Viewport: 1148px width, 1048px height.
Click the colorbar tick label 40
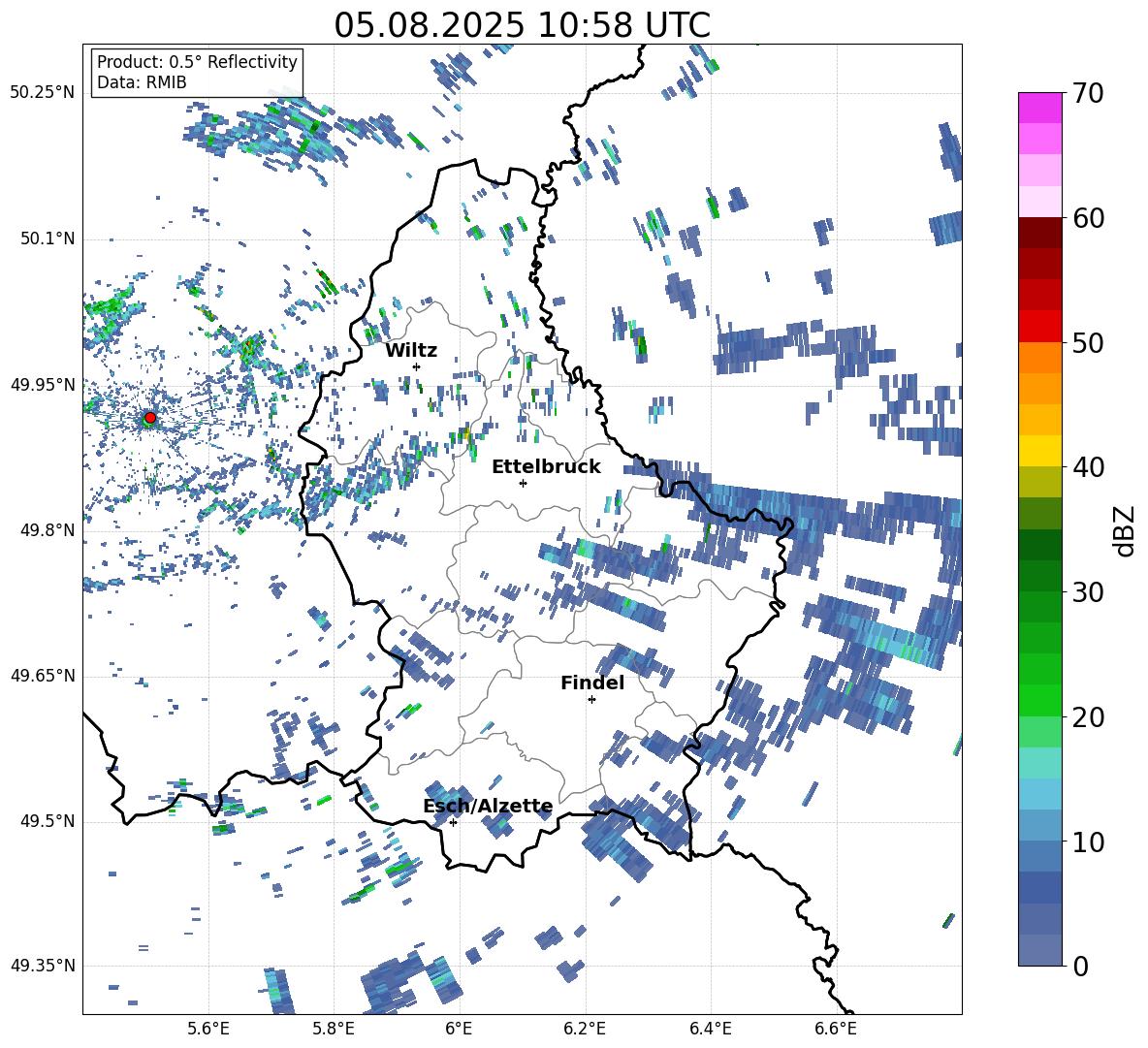[x=1087, y=467]
